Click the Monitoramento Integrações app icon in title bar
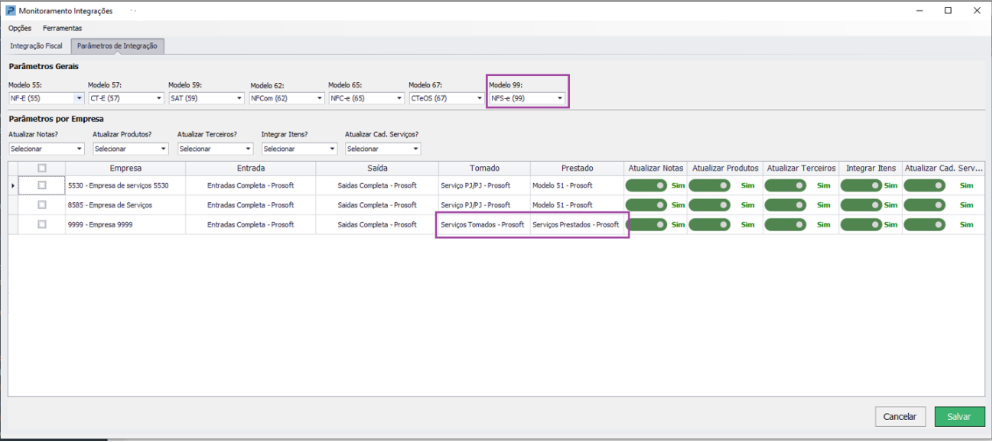 point(10,11)
